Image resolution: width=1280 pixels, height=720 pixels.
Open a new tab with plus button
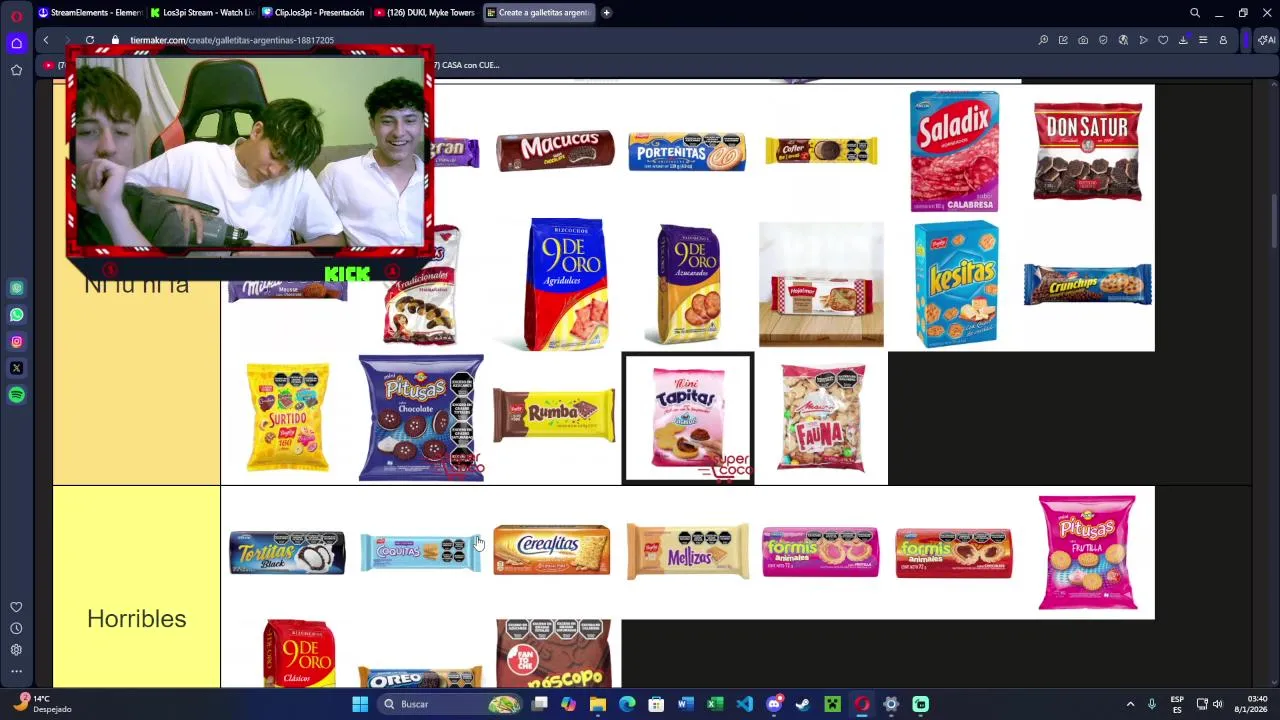coord(606,13)
